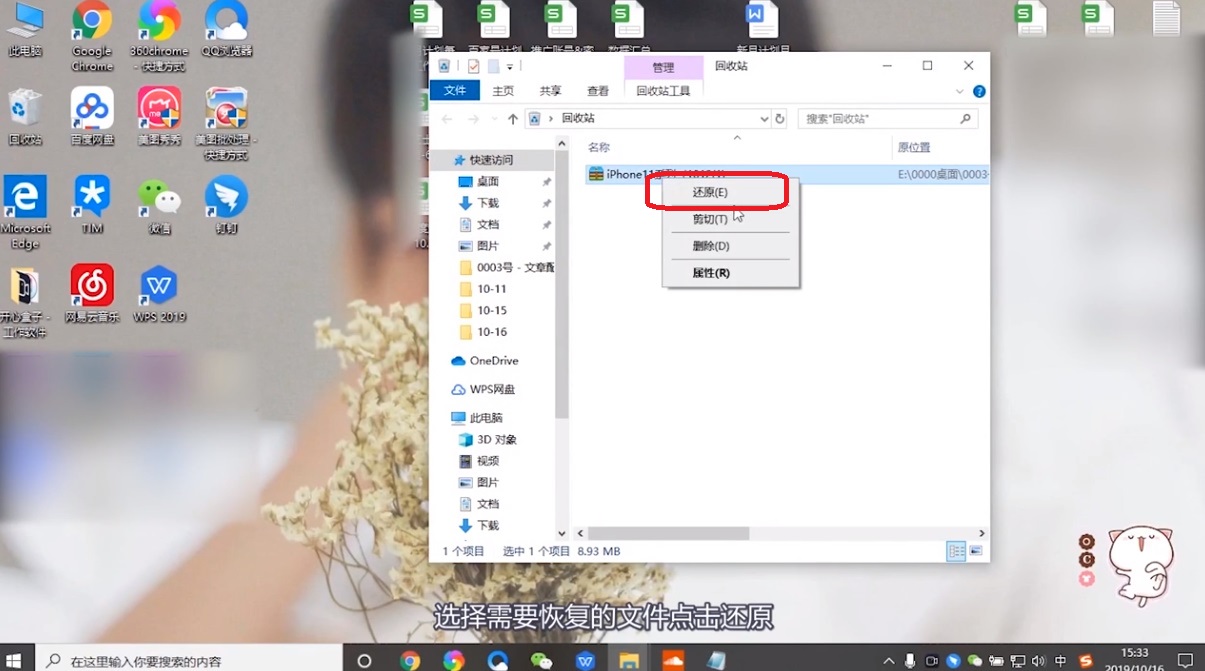This screenshot has height=671, width=1205.
Task: Click the properties checkmark quick access icon
Action: click(x=474, y=66)
